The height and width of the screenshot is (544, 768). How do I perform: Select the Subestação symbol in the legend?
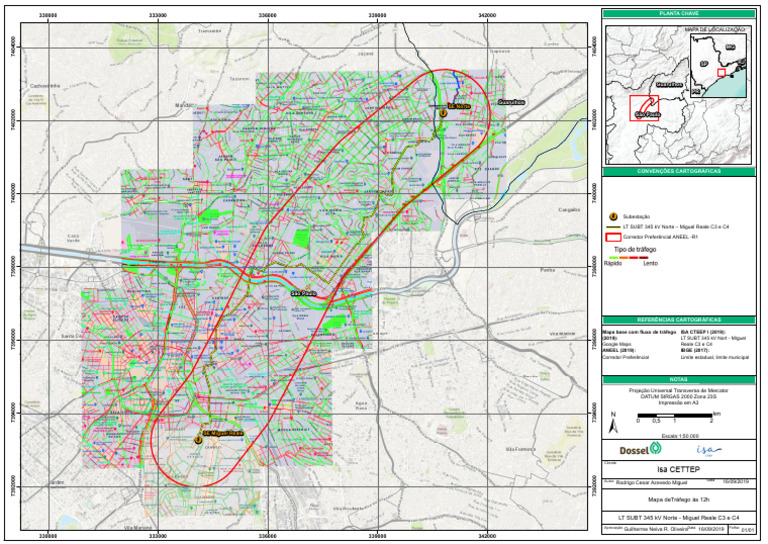click(612, 216)
